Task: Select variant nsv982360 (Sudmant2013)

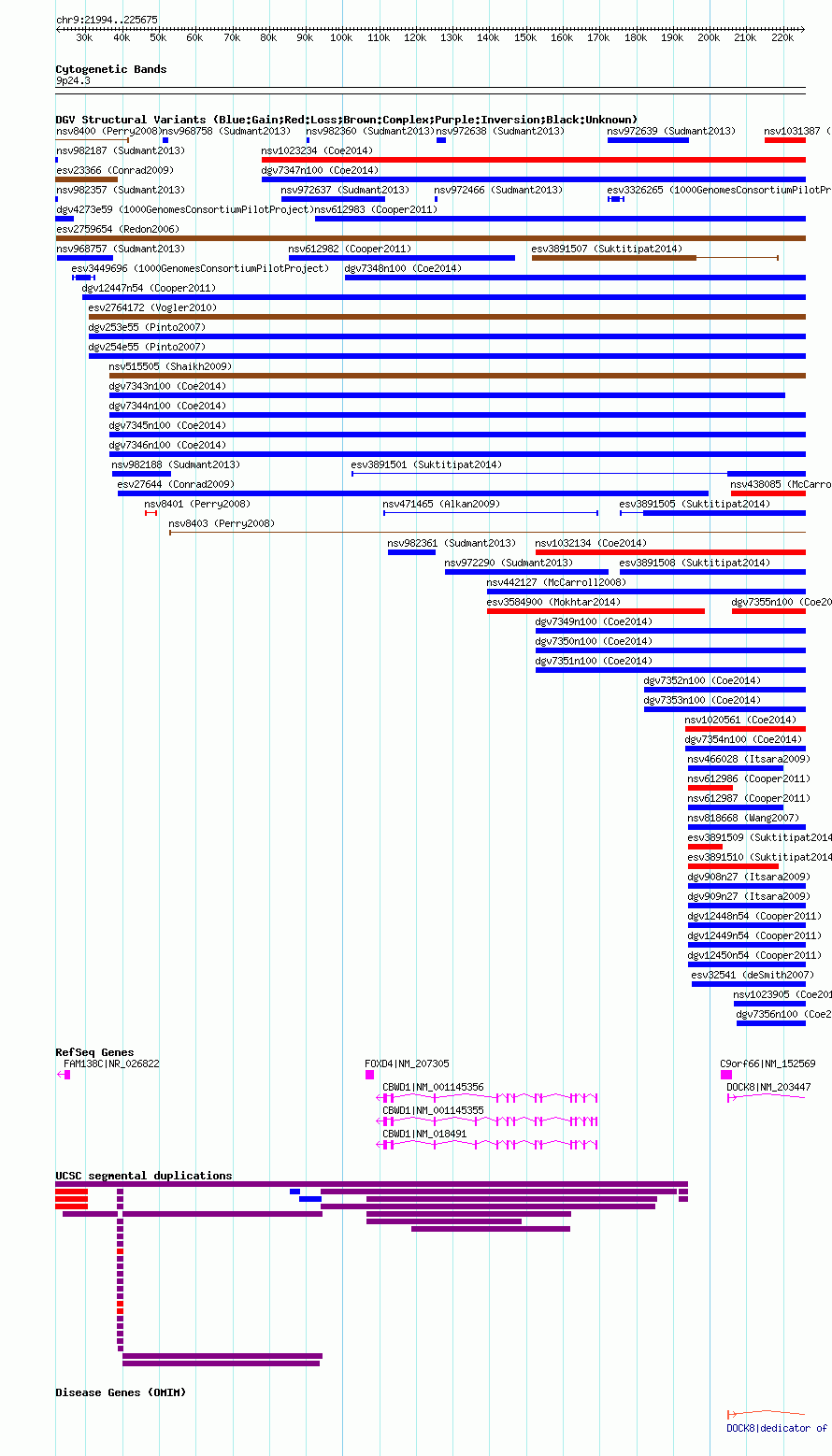Action: (x=371, y=132)
